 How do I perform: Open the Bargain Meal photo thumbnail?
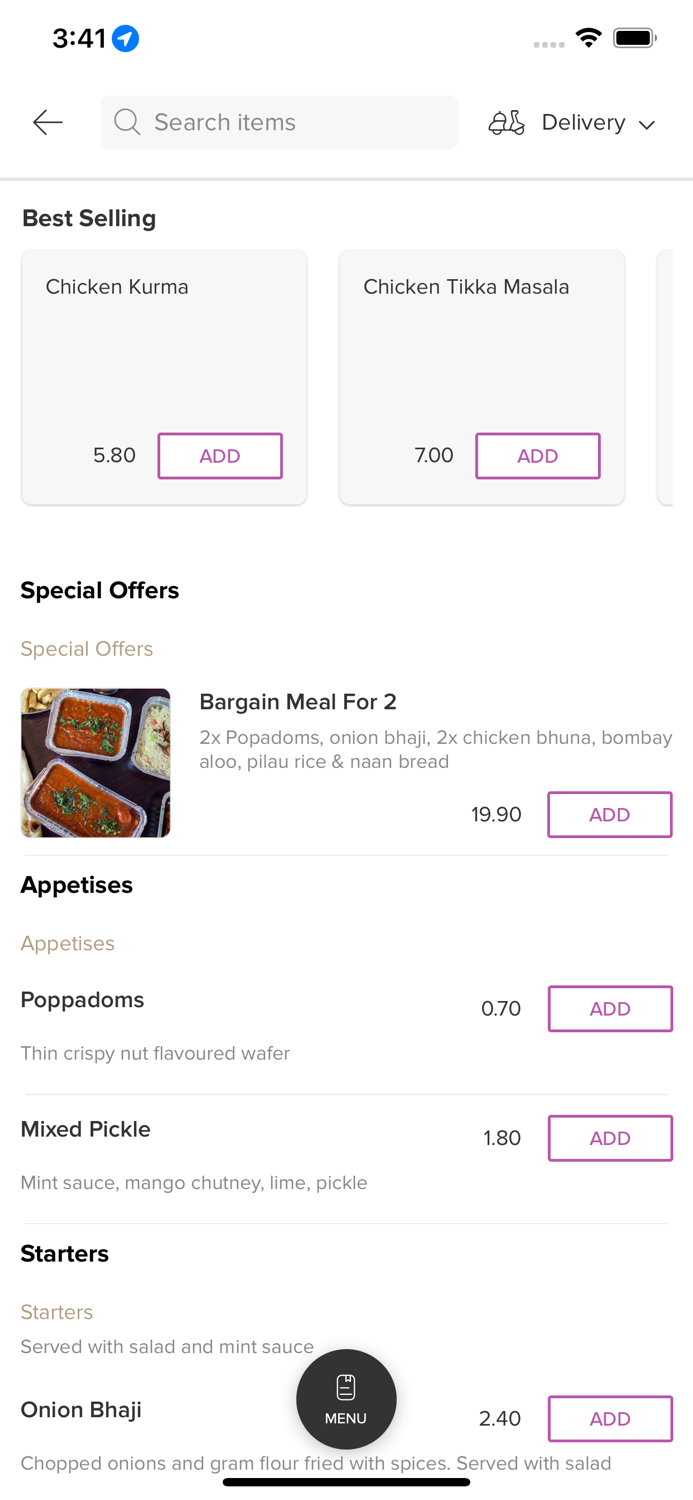(95, 763)
